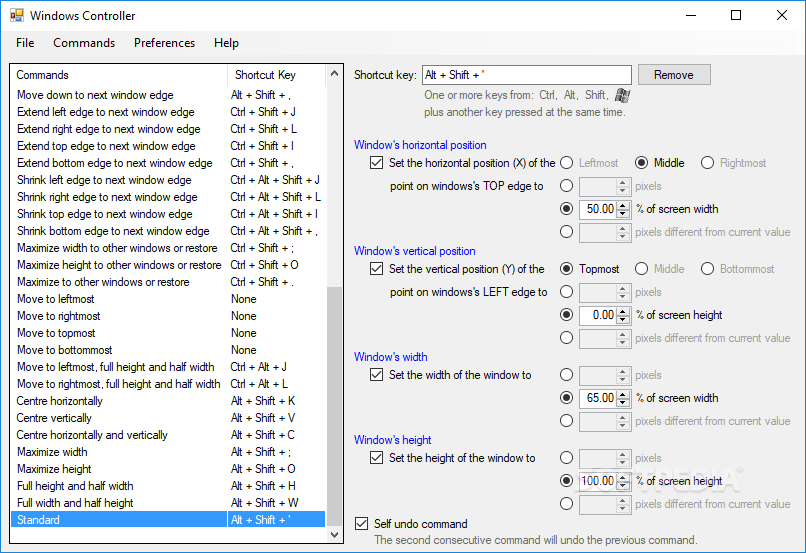
Task: Select the Move to topmost command
Action: pos(168,333)
